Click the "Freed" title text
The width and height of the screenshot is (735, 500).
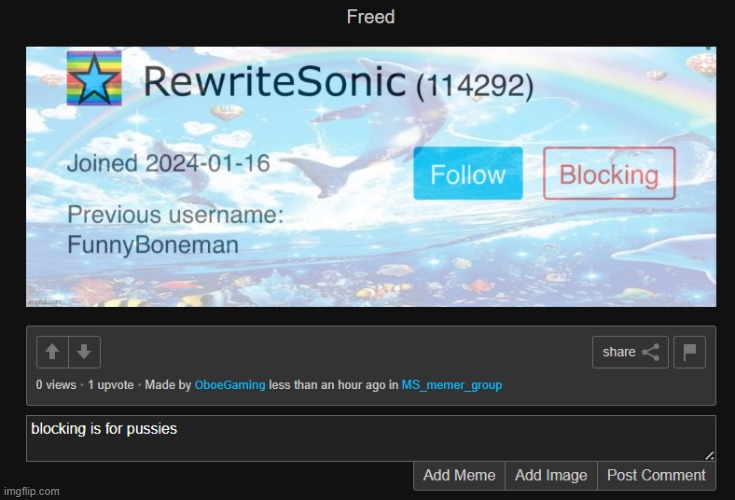(x=371, y=17)
